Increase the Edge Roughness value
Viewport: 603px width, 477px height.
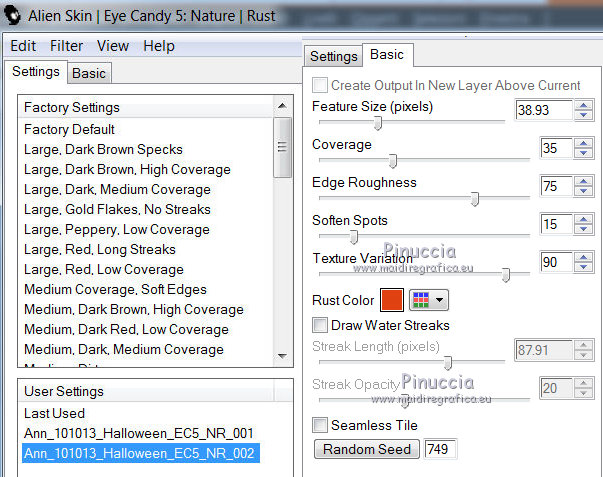[583, 182]
